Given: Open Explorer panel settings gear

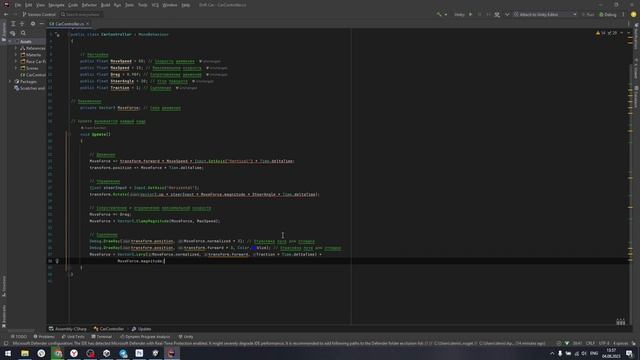Looking at the screenshot, I should click(x=33, y=24).
